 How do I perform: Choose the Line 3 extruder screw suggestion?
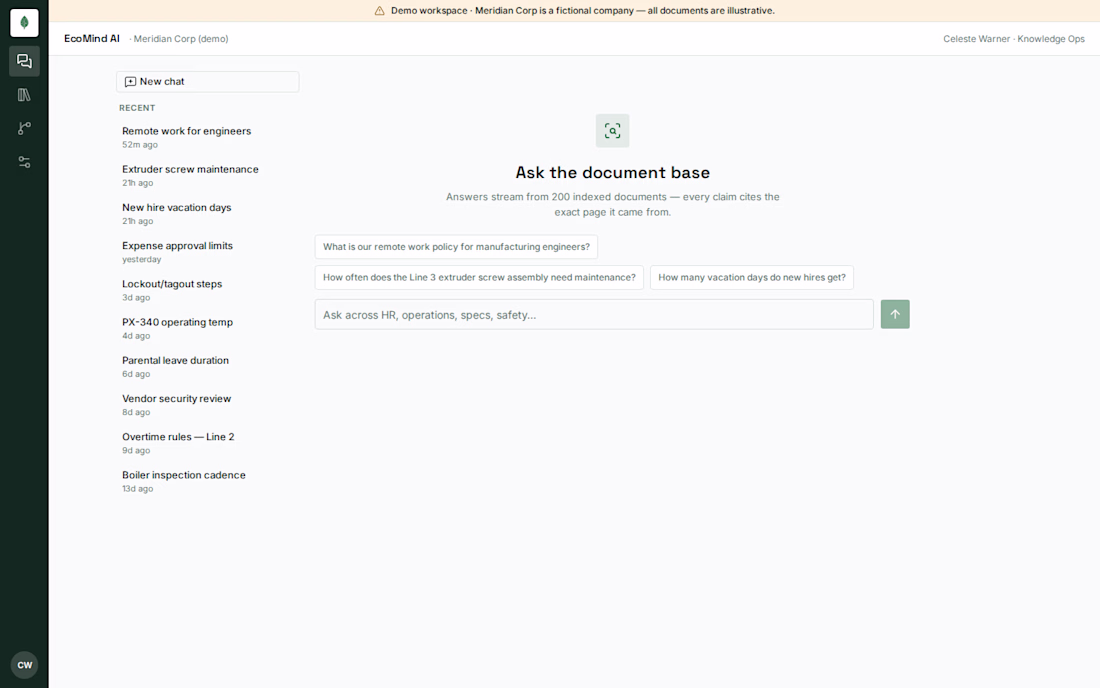[x=479, y=278]
